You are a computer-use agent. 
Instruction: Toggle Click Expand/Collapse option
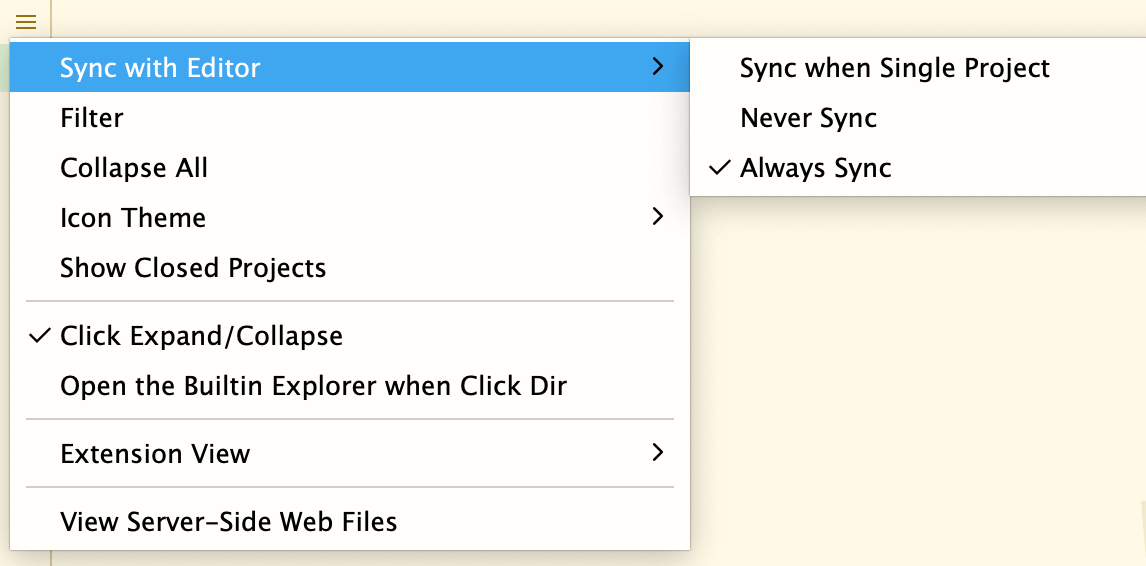[x=350, y=336]
